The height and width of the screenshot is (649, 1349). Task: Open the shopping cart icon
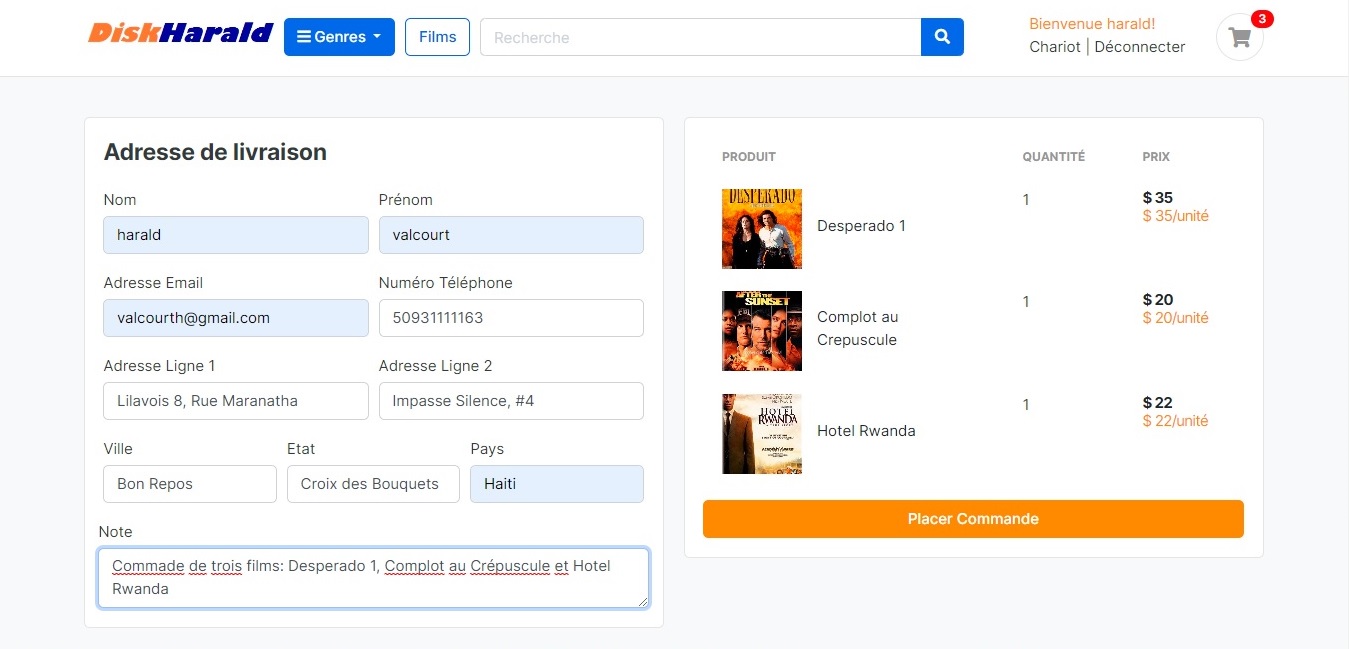tap(1239, 37)
